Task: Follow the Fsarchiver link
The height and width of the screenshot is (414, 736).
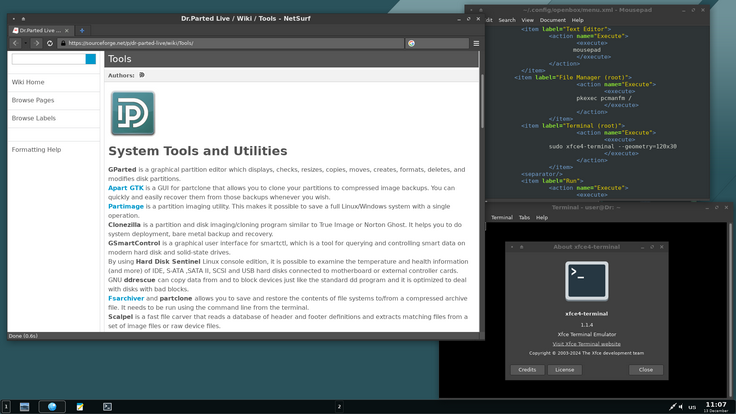Action: click(126, 299)
